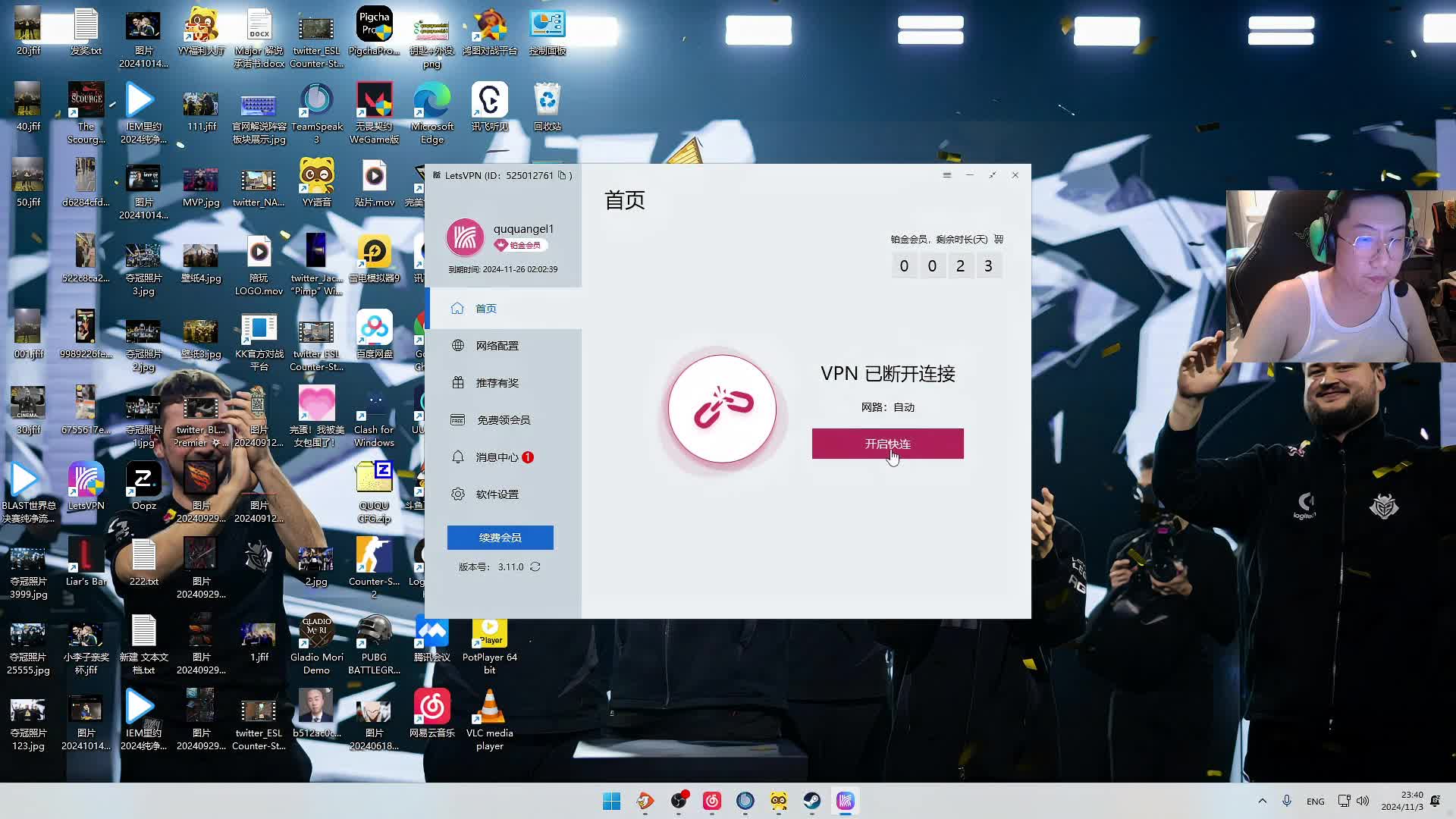Open Liar's Bar desktop shortcut
1456x819 pixels.
pyautogui.click(x=86, y=563)
